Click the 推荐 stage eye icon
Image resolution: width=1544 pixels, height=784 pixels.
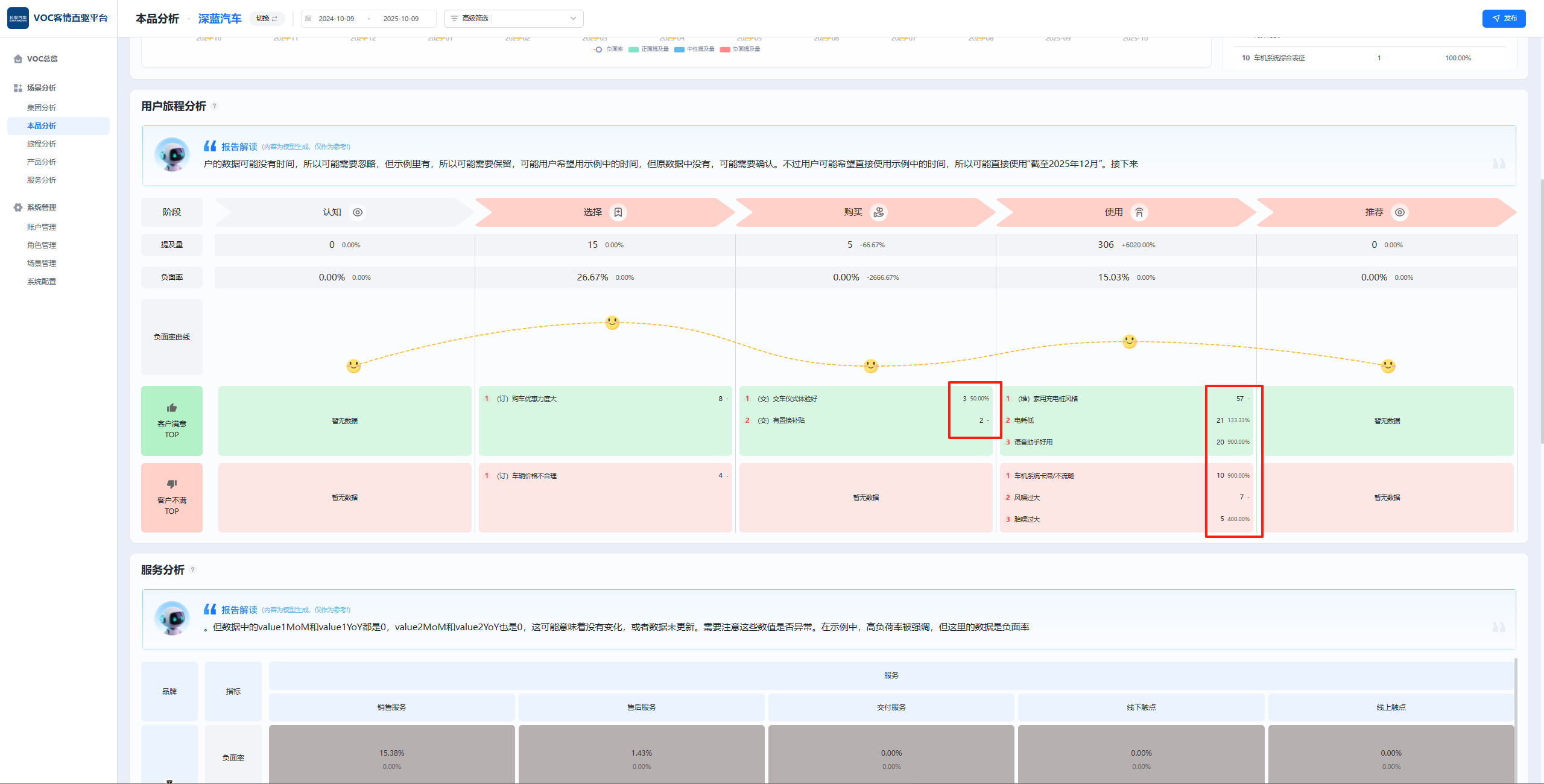[x=1399, y=212]
